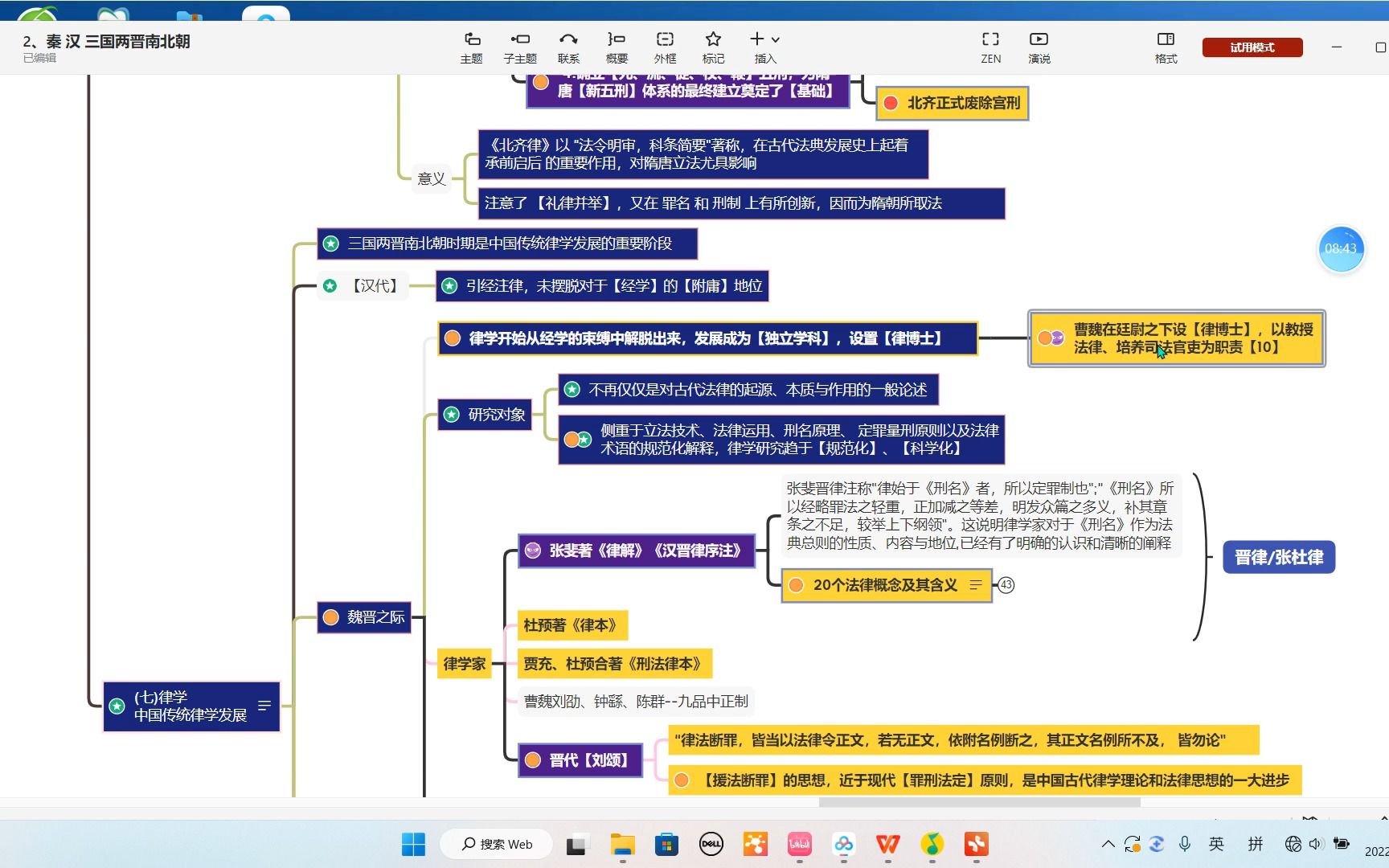The height and width of the screenshot is (868, 1389).
Task: Add a 子主题 (Subtopic) via toolbar
Action: [520, 47]
